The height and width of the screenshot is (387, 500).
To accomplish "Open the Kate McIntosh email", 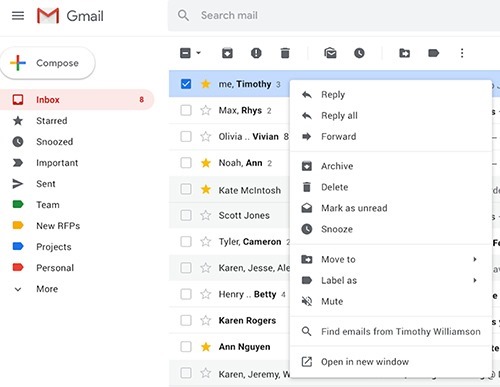I will click(x=250, y=190).
